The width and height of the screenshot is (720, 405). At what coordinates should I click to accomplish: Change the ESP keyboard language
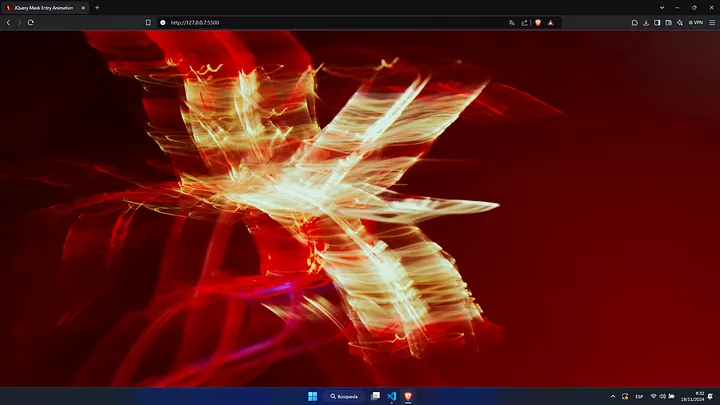639,396
